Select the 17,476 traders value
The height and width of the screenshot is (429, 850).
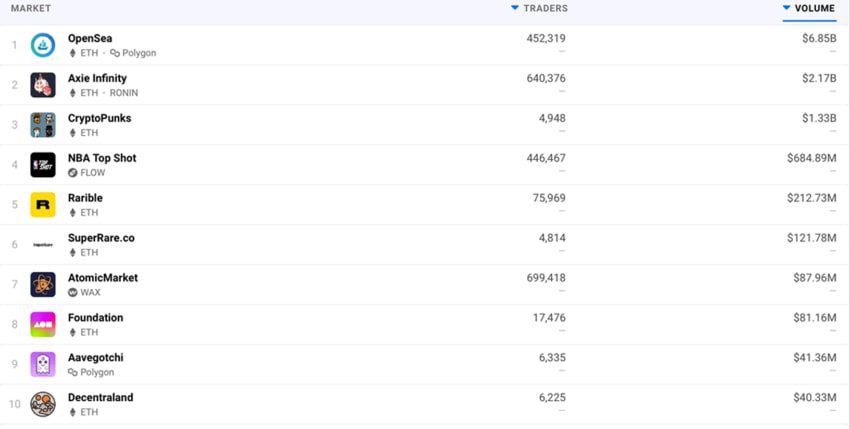pos(549,317)
